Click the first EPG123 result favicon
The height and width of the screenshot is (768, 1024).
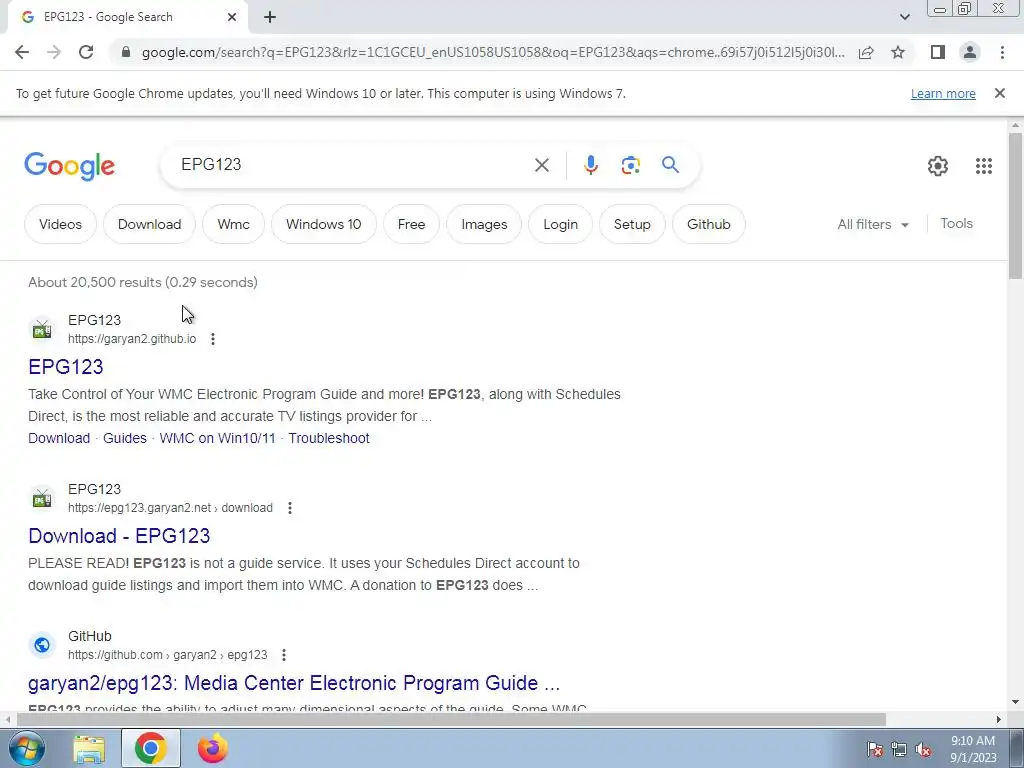pyautogui.click(x=42, y=329)
